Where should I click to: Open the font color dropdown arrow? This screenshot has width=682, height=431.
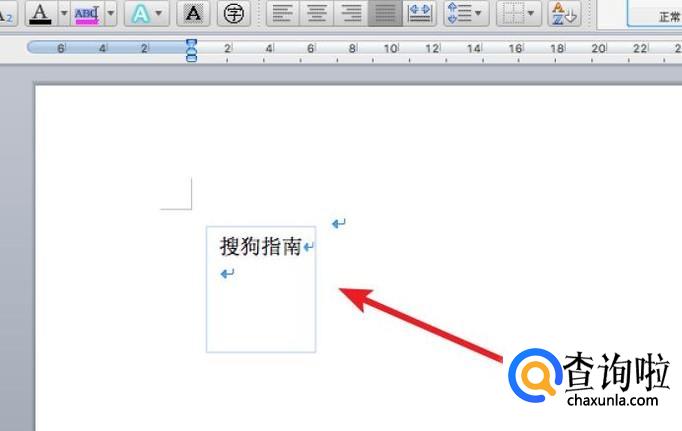click(x=64, y=13)
